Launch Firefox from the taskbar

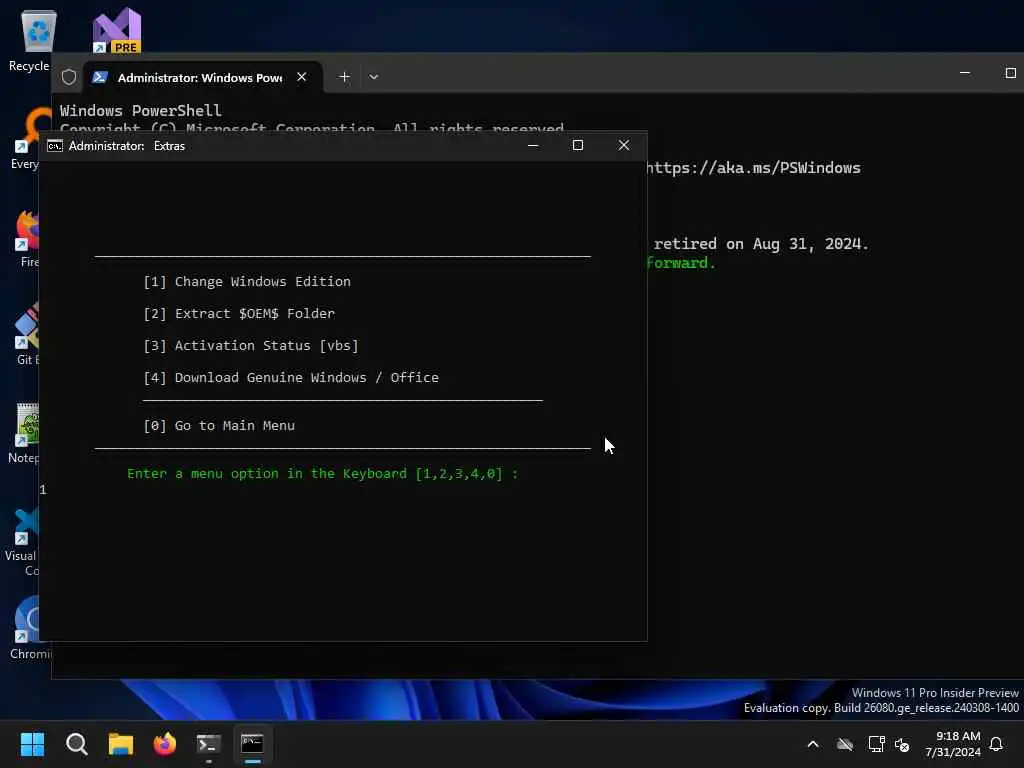click(165, 744)
